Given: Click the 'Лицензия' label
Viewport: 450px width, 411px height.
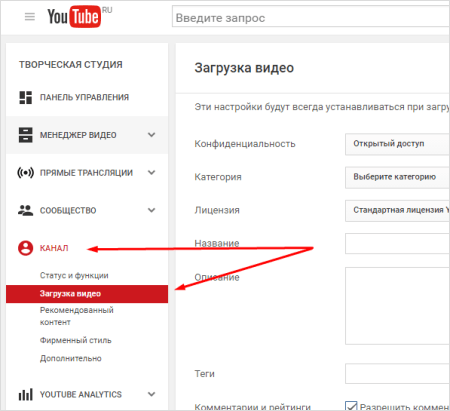Looking at the screenshot, I should tap(217, 210).
